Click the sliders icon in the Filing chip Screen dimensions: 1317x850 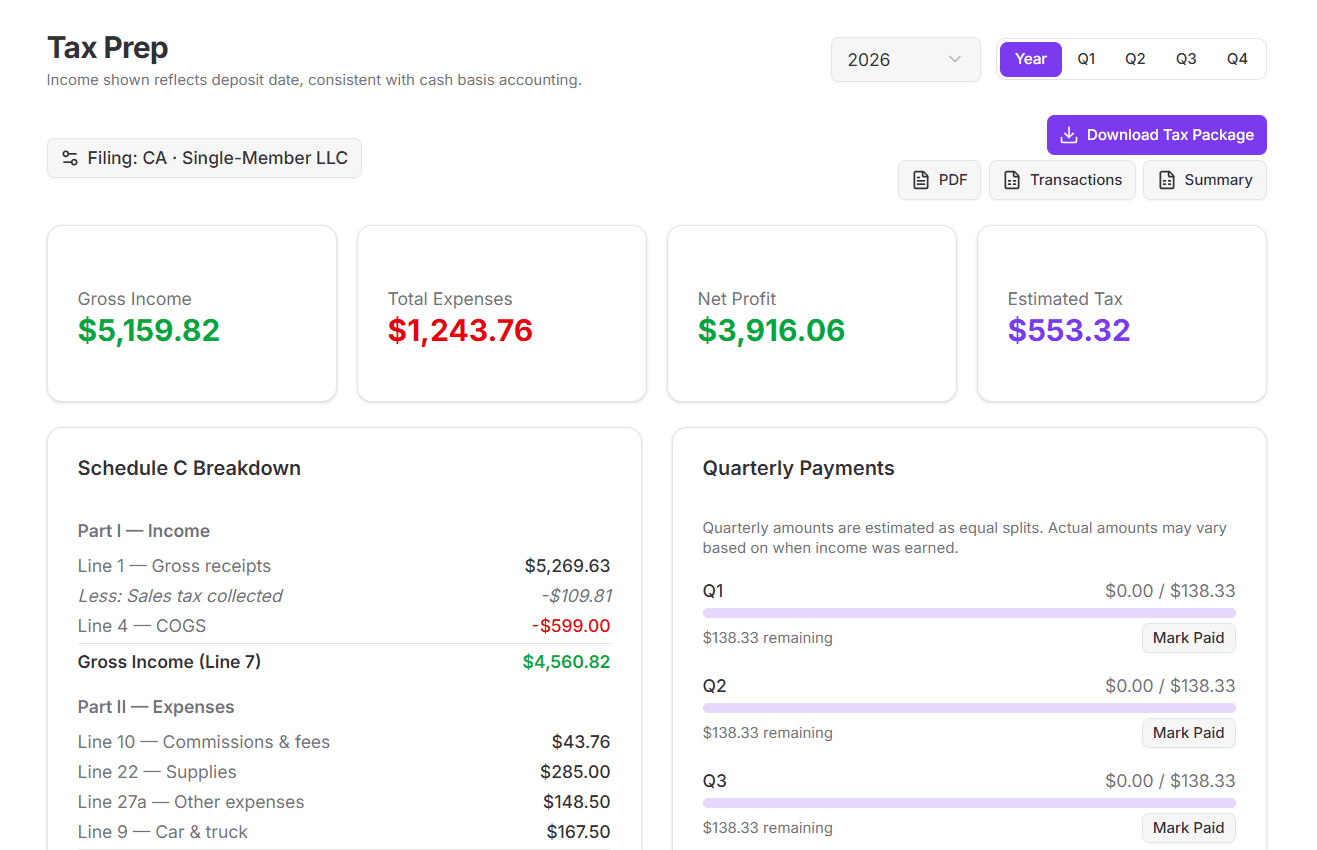(69, 157)
